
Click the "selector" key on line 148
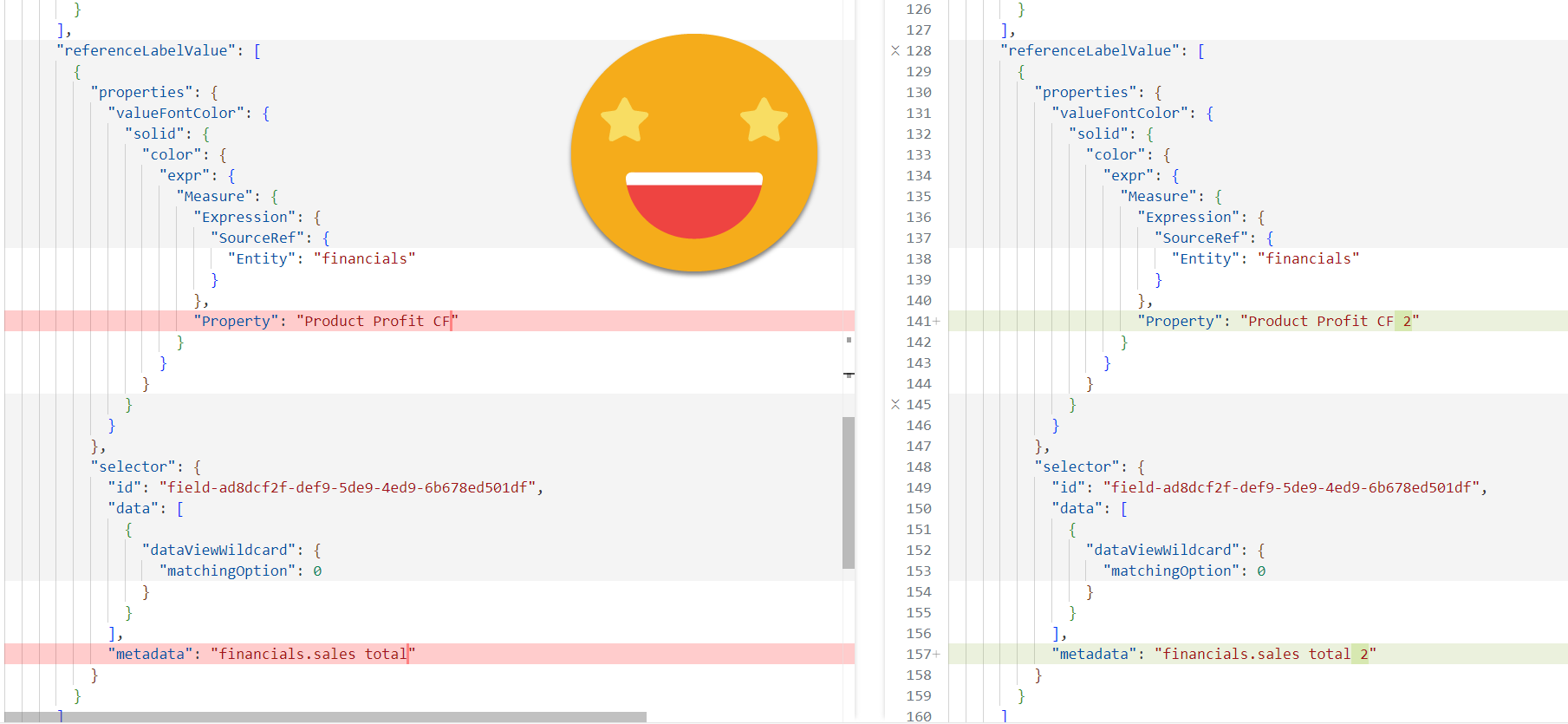1076,467
